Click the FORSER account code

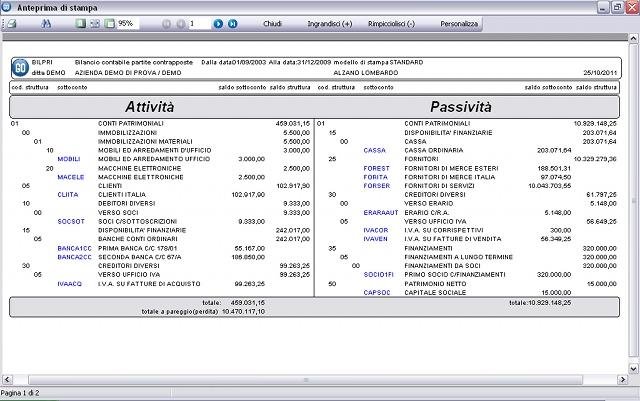tap(376, 186)
